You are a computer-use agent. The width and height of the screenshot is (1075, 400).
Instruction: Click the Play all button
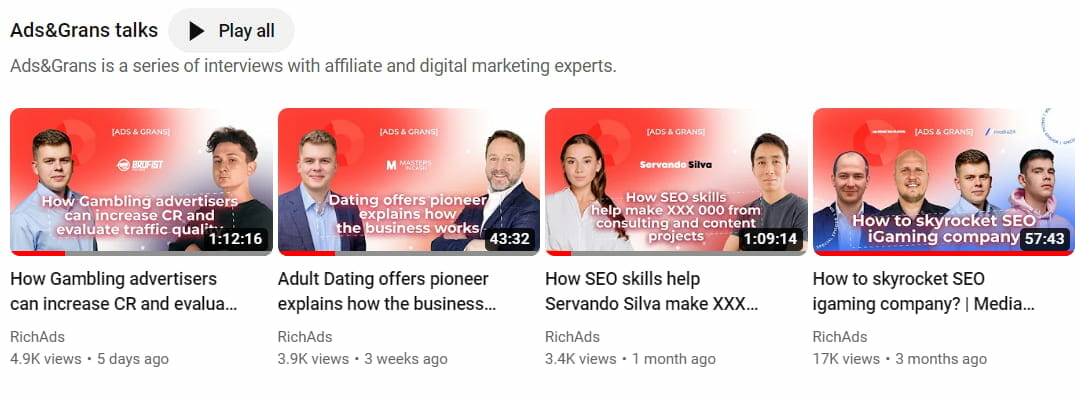pyautogui.click(x=231, y=31)
